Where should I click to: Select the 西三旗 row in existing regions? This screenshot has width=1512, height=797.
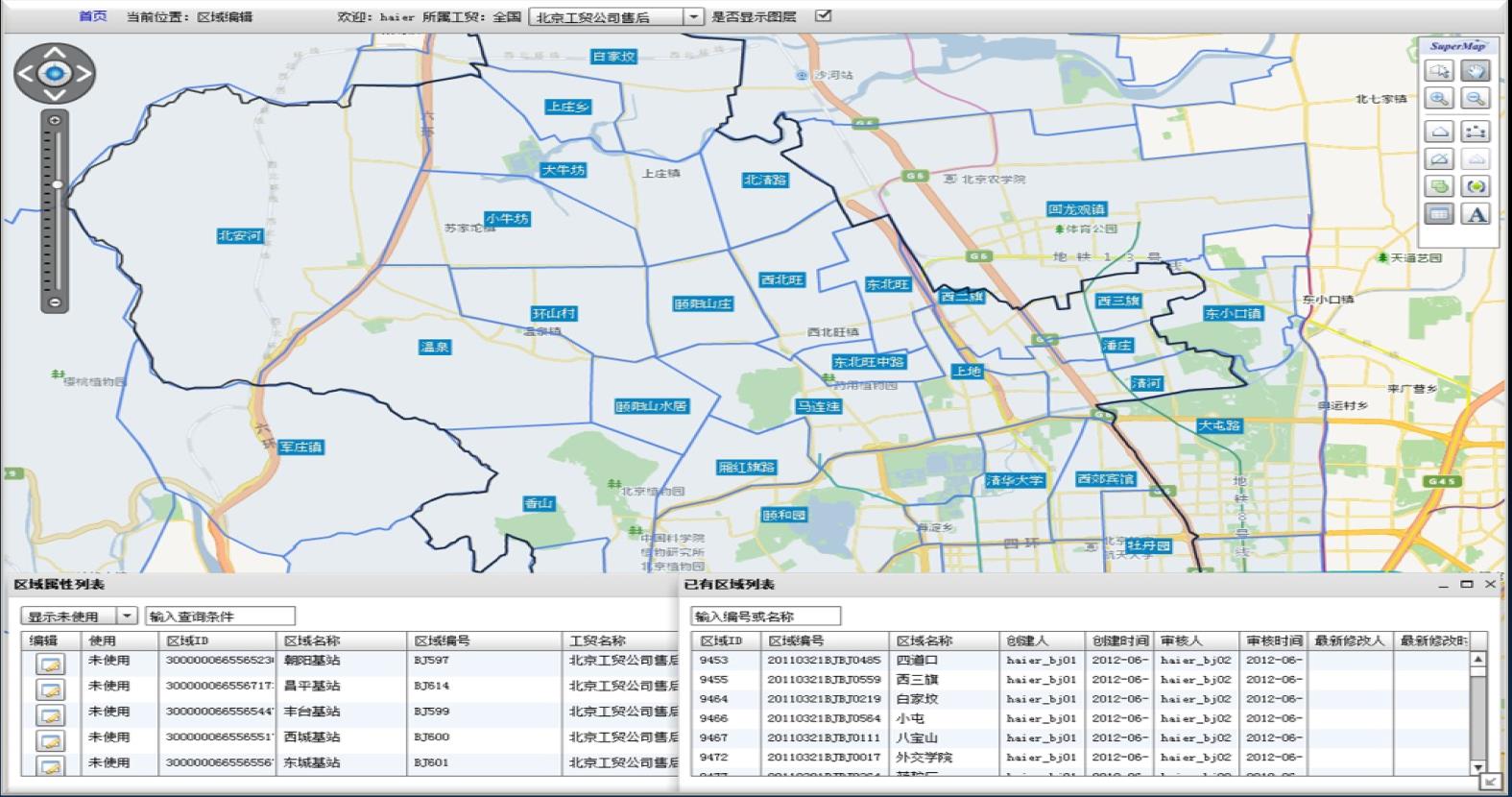click(x=1080, y=679)
